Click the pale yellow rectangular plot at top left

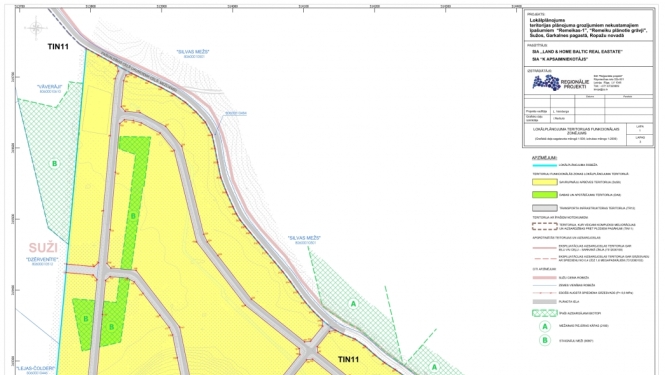tap(97, 109)
